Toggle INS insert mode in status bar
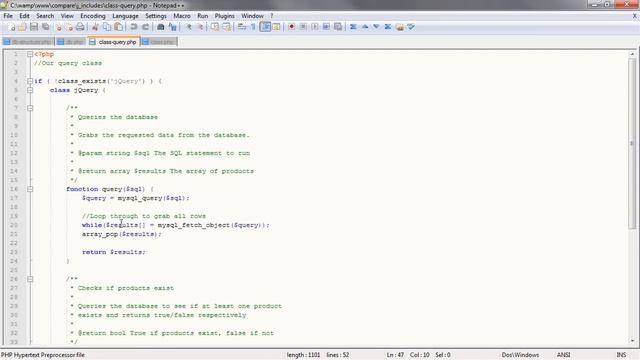The width and height of the screenshot is (640, 360). pos(621,355)
